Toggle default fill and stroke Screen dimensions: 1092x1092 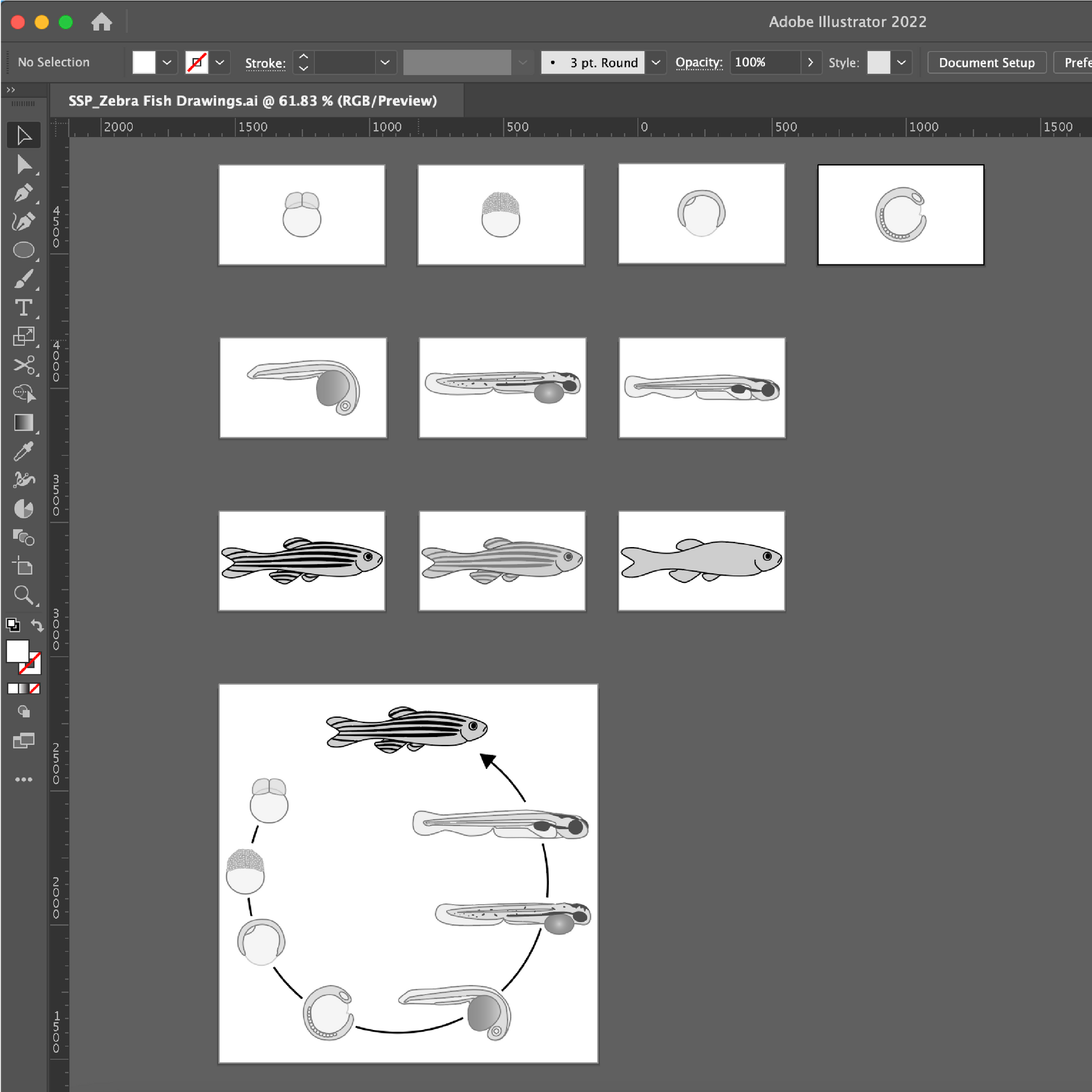click(14, 624)
